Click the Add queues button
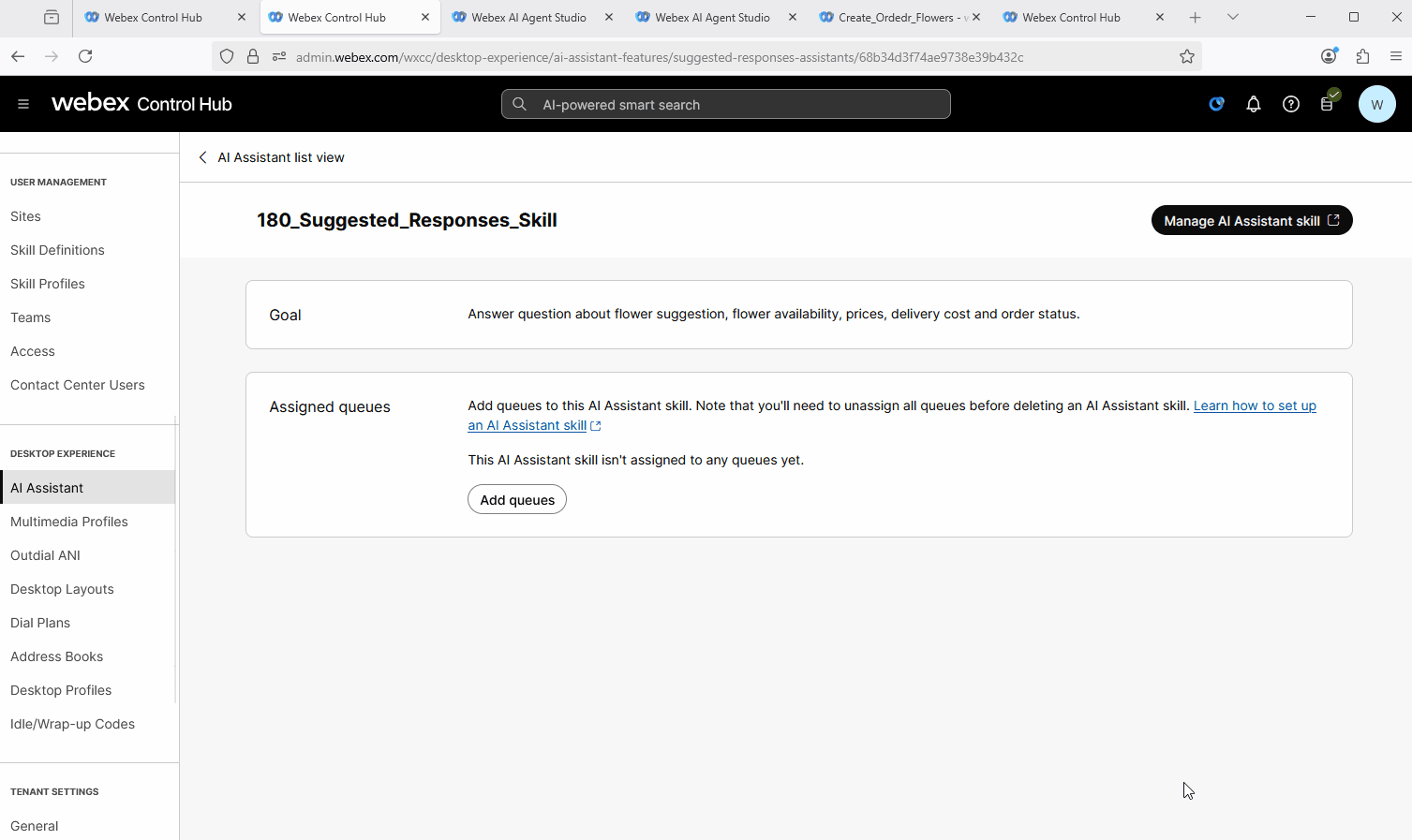The height and width of the screenshot is (840, 1412). click(516, 500)
